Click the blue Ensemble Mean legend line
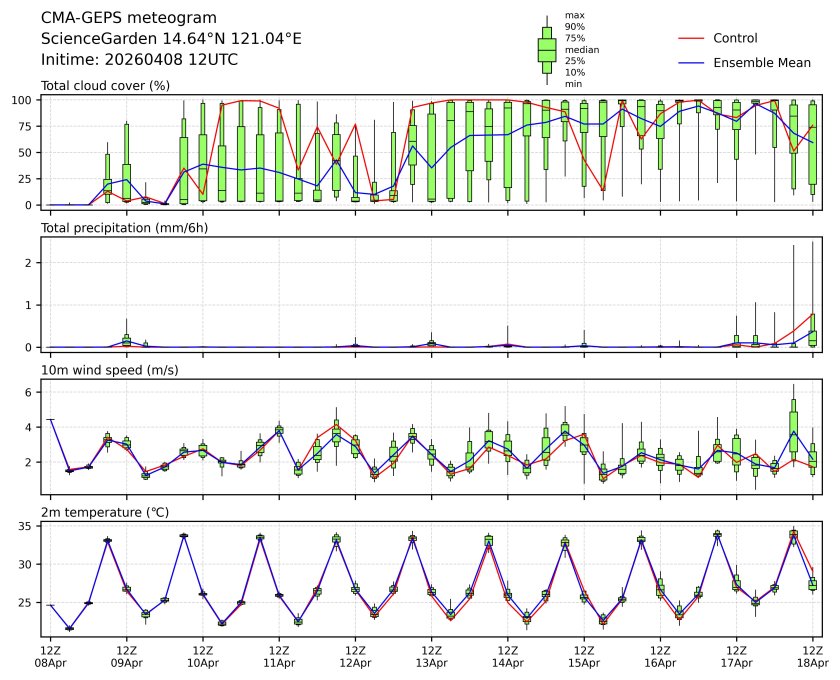This screenshot has width=840, height=680. (x=692, y=63)
